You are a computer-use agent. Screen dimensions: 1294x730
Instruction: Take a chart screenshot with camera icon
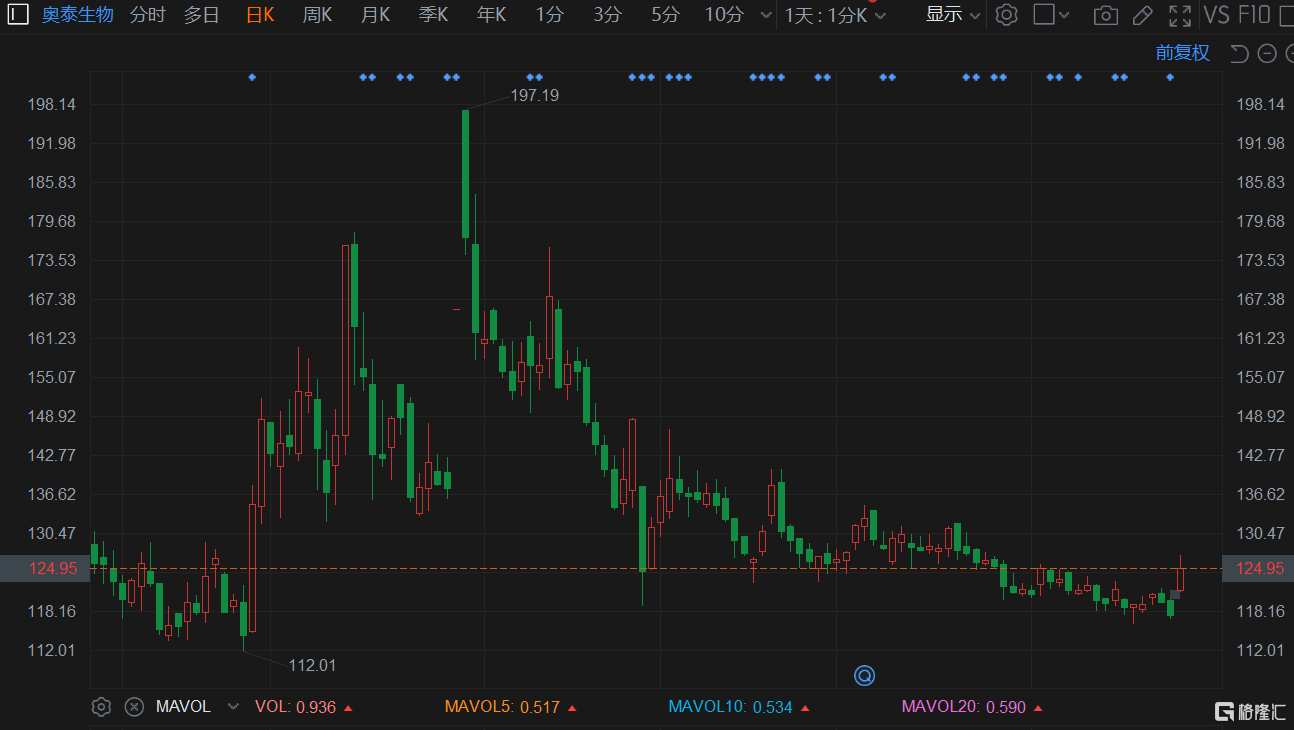pyautogui.click(x=1105, y=15)
